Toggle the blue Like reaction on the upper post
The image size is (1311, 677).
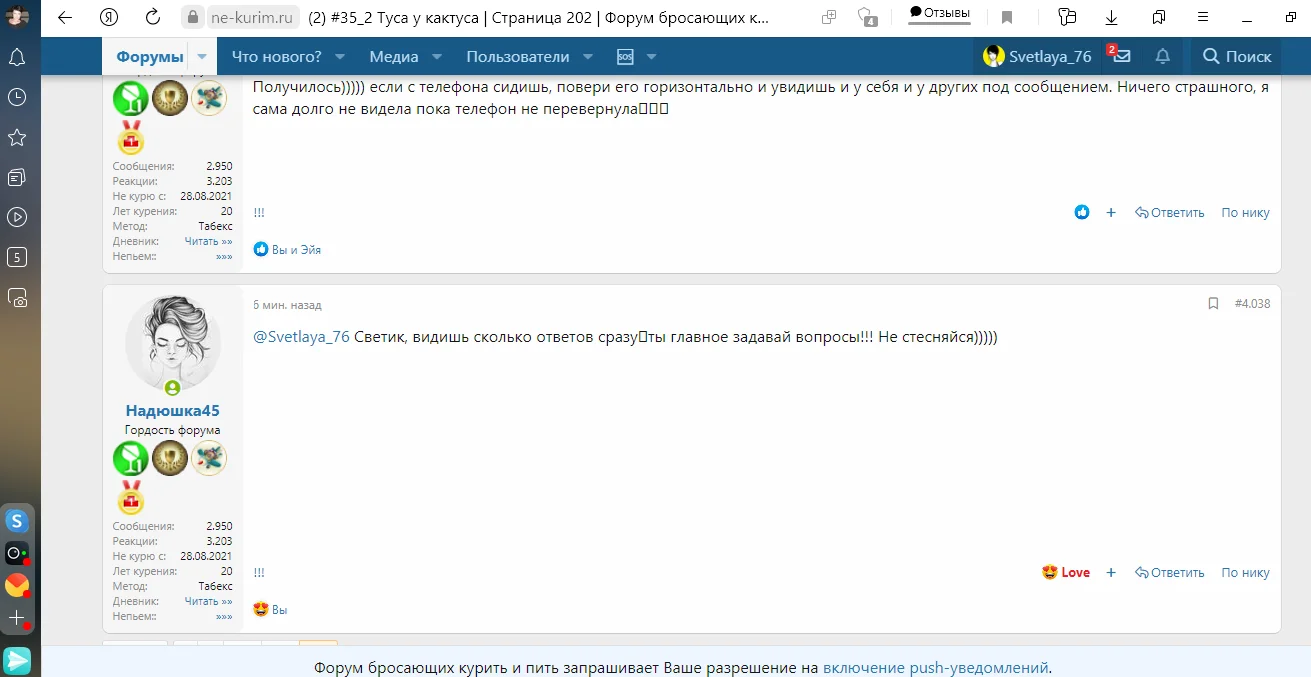1081,213
